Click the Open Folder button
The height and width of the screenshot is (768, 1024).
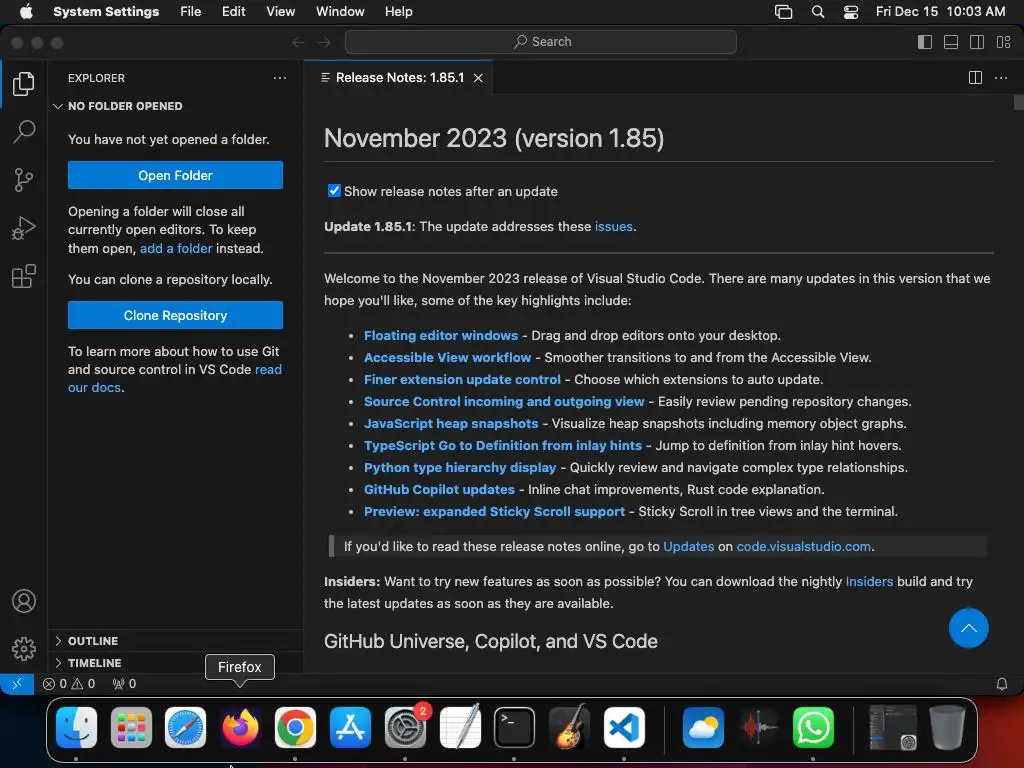click(175, 175)
